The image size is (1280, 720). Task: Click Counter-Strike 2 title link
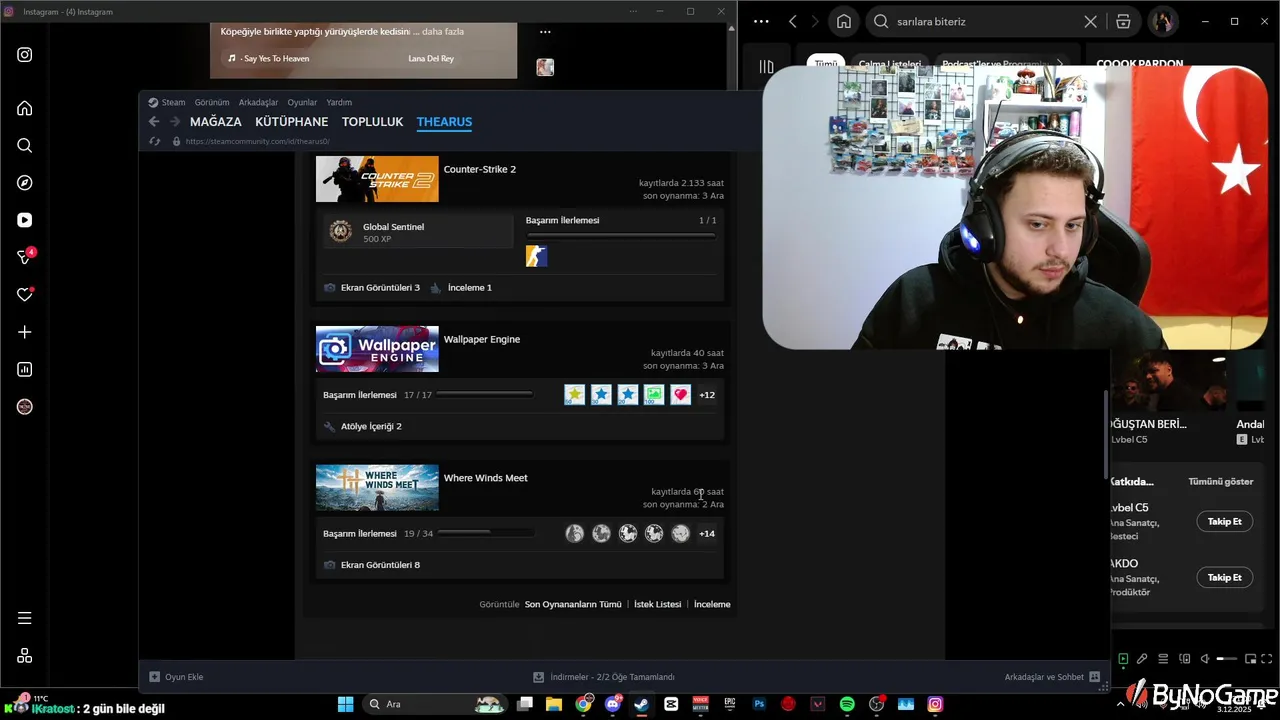click(x=480, y=169)
